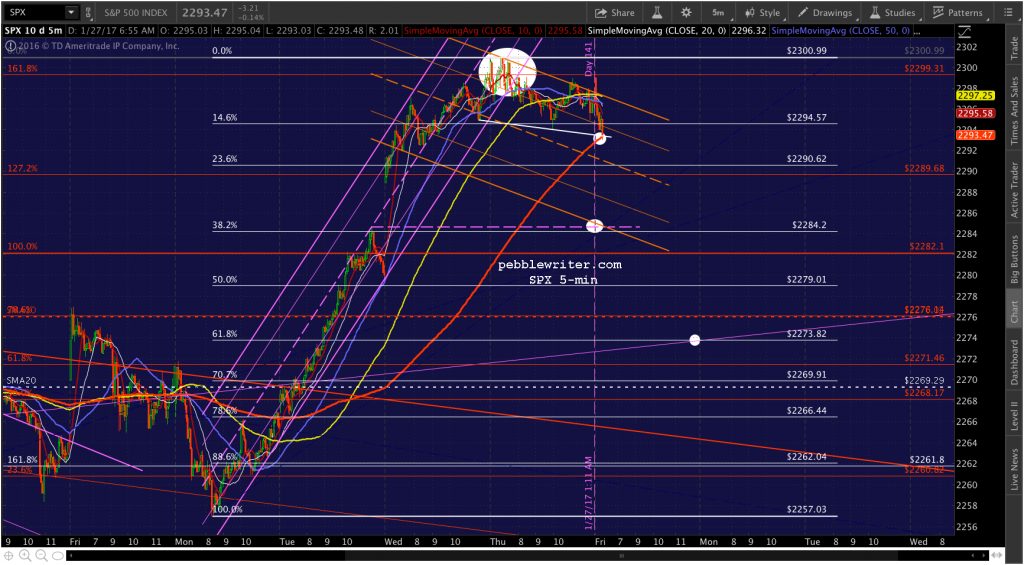Click the $2294.57 Fibonacci level label
This screenshot has width=1024, height=565.
807,118
